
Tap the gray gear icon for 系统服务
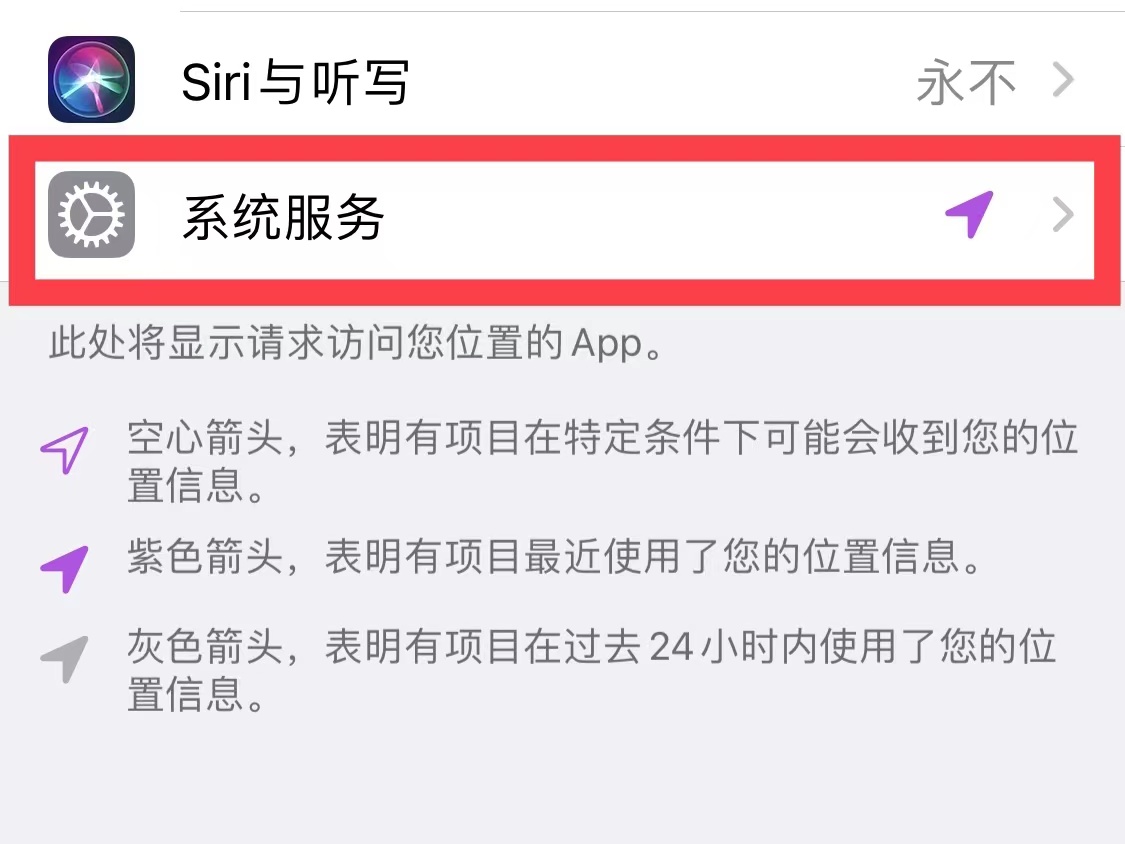point(91,215)
